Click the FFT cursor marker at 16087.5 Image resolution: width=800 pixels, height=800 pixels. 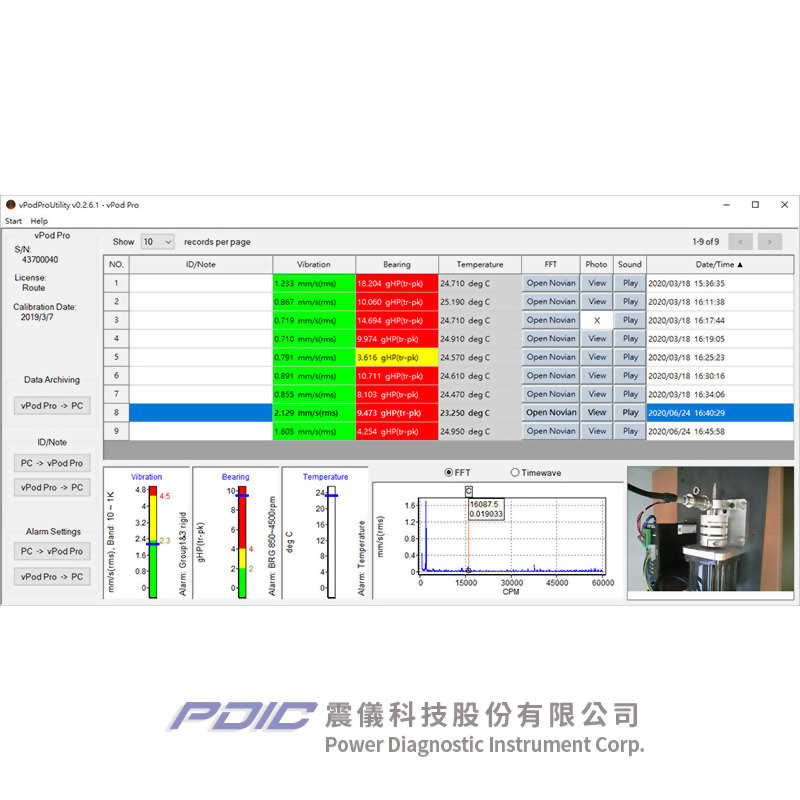[x=469, y=491]
